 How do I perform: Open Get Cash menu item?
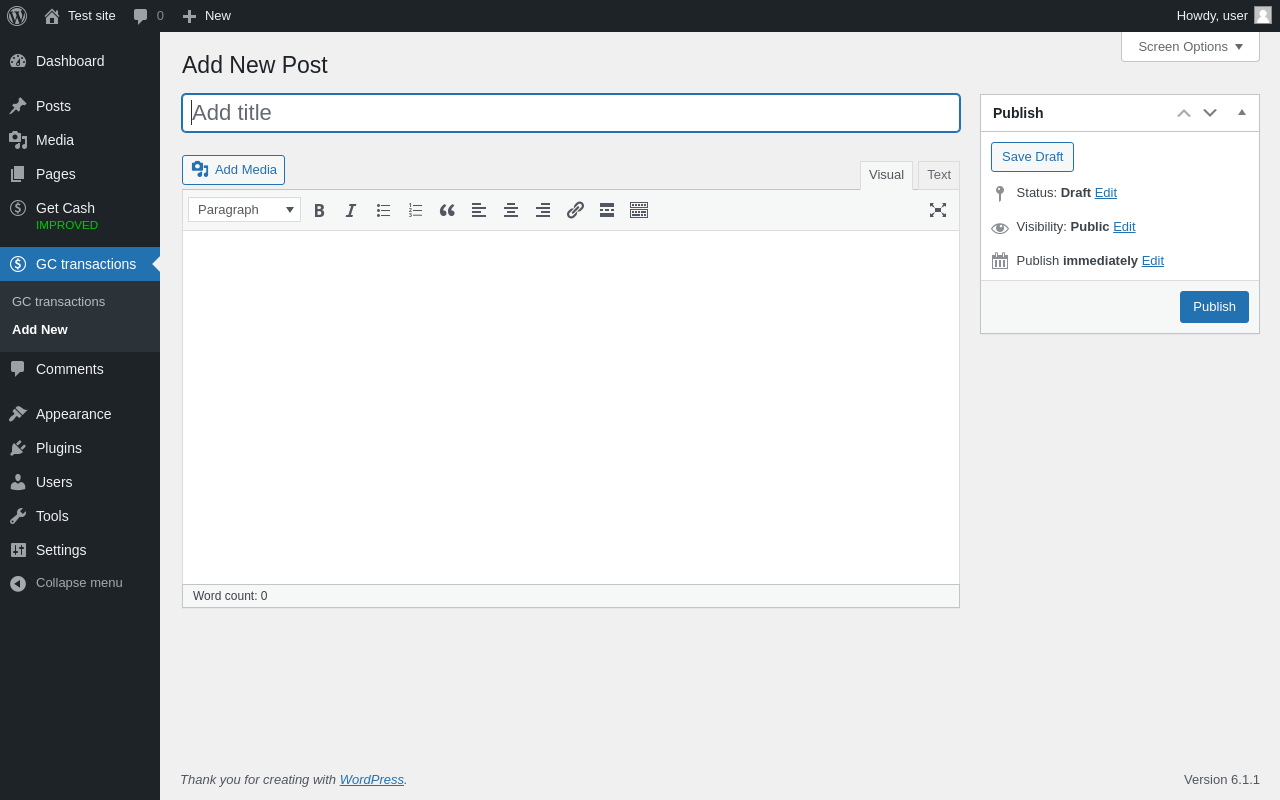80,215
